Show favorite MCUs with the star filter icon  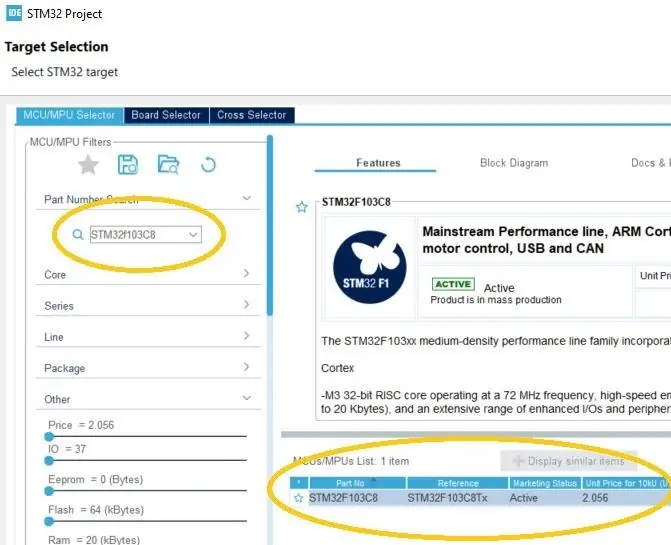point(88,165)
